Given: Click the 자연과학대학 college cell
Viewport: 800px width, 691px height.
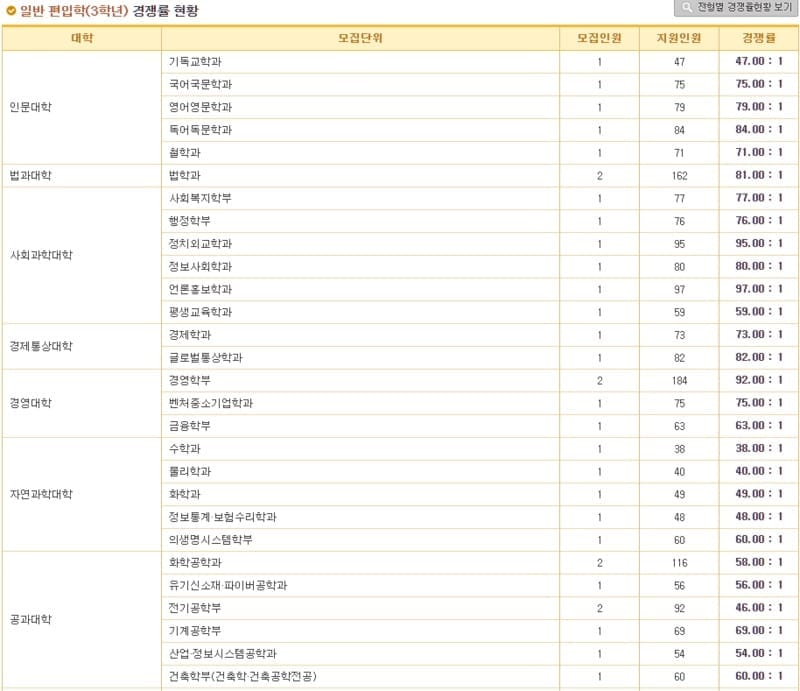Looking at the screenshot, I should 82,495.
